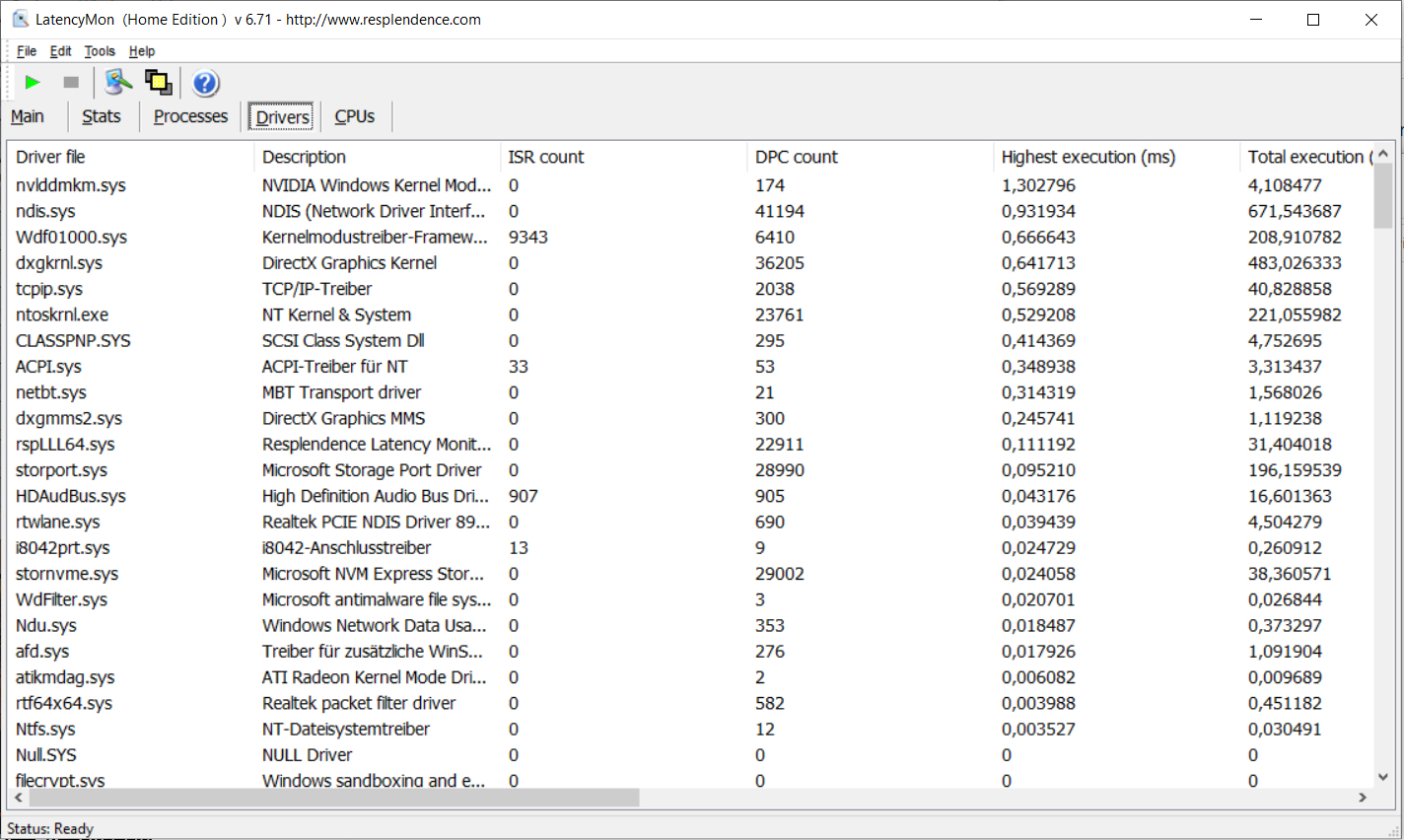Click the vertical scrollbar thumb
Screen dimensions: 1404x840
click(1383, 196)
